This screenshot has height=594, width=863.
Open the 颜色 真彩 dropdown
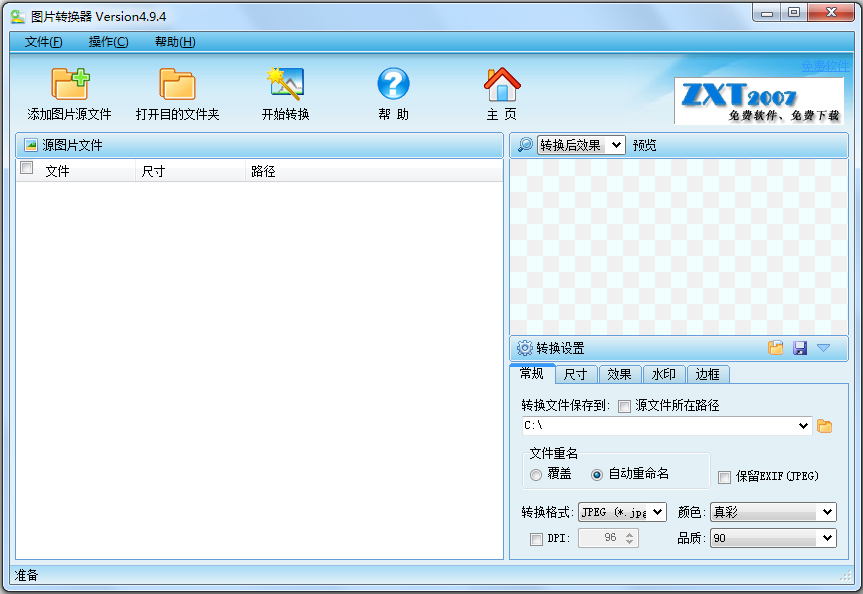click(x=773, y=512)
